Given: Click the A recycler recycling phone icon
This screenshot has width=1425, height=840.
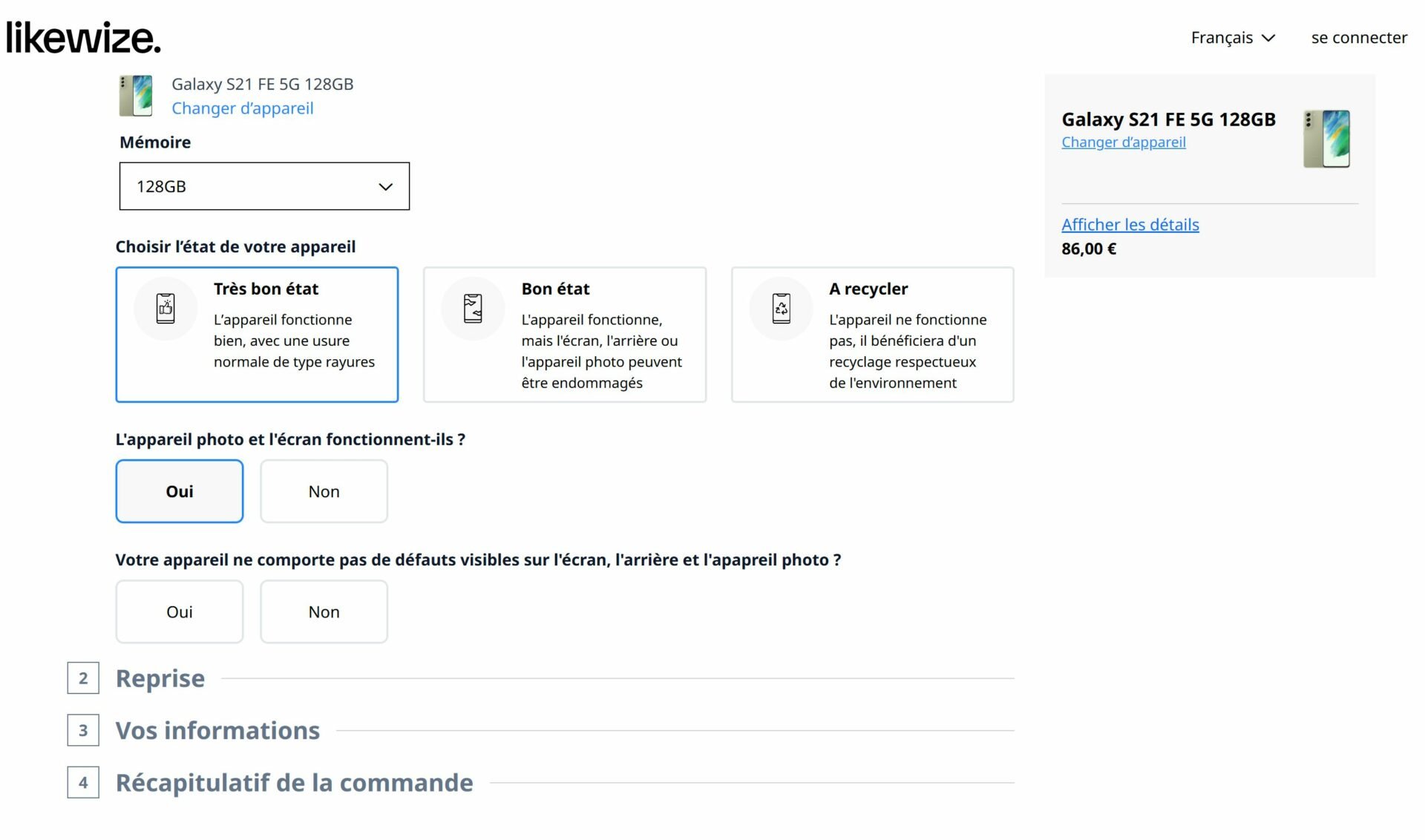Looking at the screenshot, I should coord(781,308).
